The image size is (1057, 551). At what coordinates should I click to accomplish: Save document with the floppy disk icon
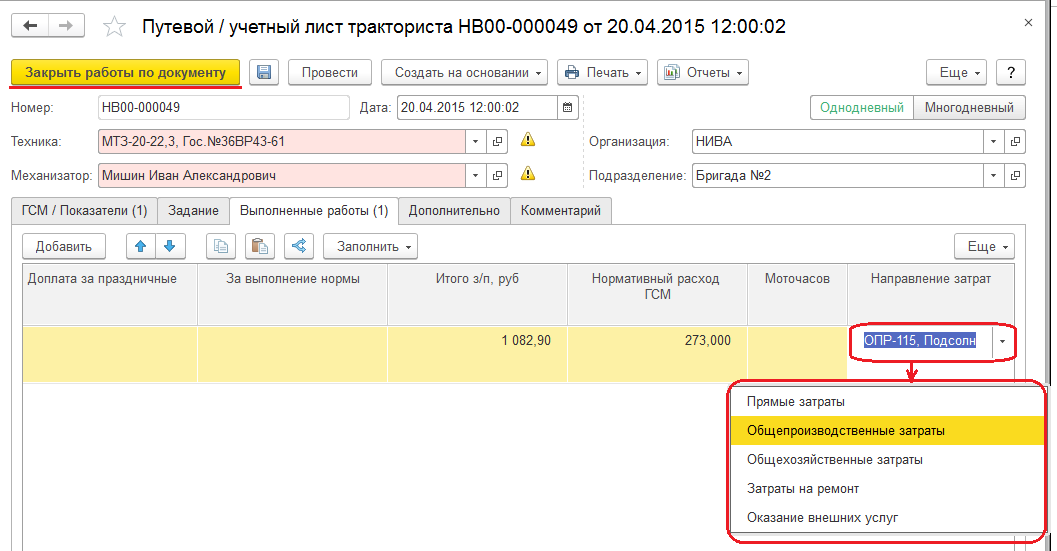[264, 72]
